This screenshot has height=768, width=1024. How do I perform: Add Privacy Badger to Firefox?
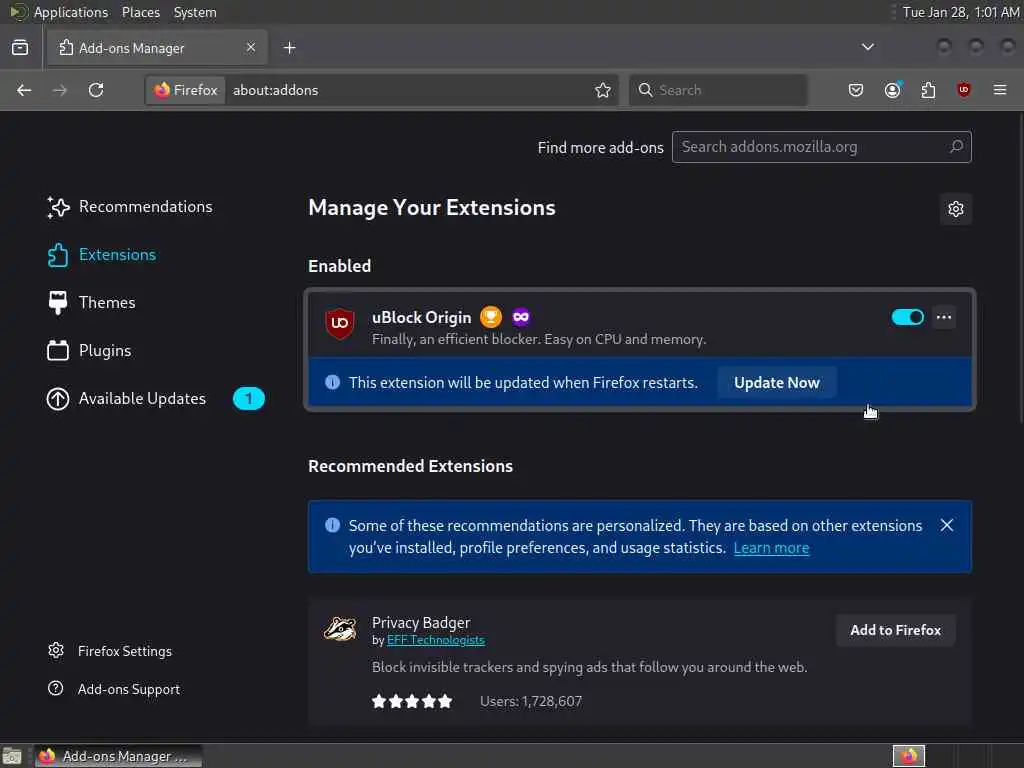coord(895,630)
